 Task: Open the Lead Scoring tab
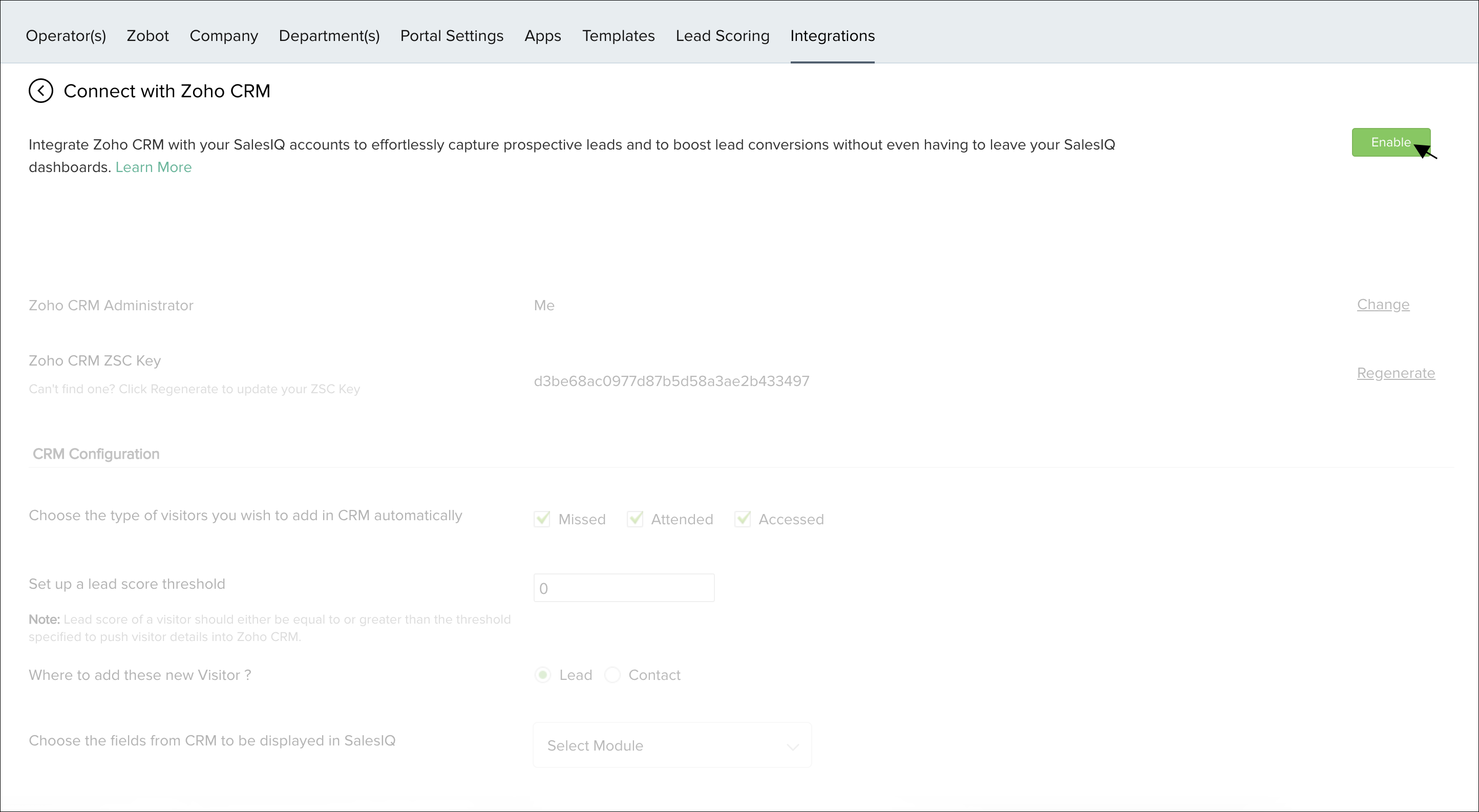pos(722,35)
